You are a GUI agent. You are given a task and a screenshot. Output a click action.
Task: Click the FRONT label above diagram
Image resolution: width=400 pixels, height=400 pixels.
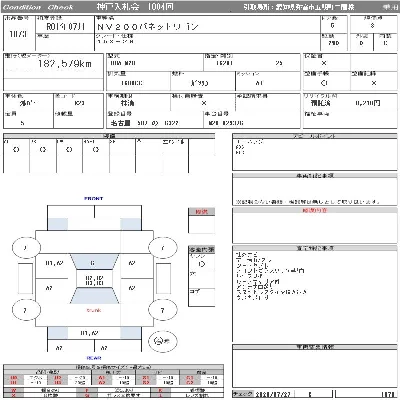94,198
